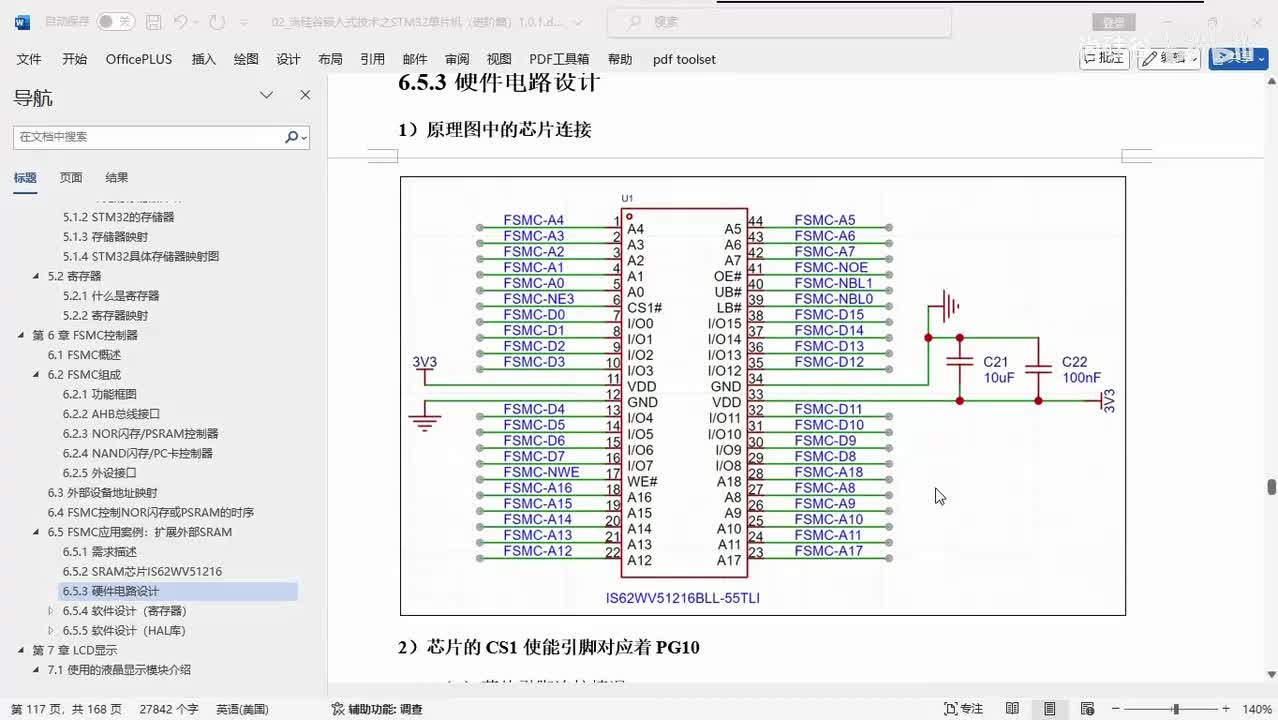
Task: Open the 布局 ribbon tab
Action: 330,59
